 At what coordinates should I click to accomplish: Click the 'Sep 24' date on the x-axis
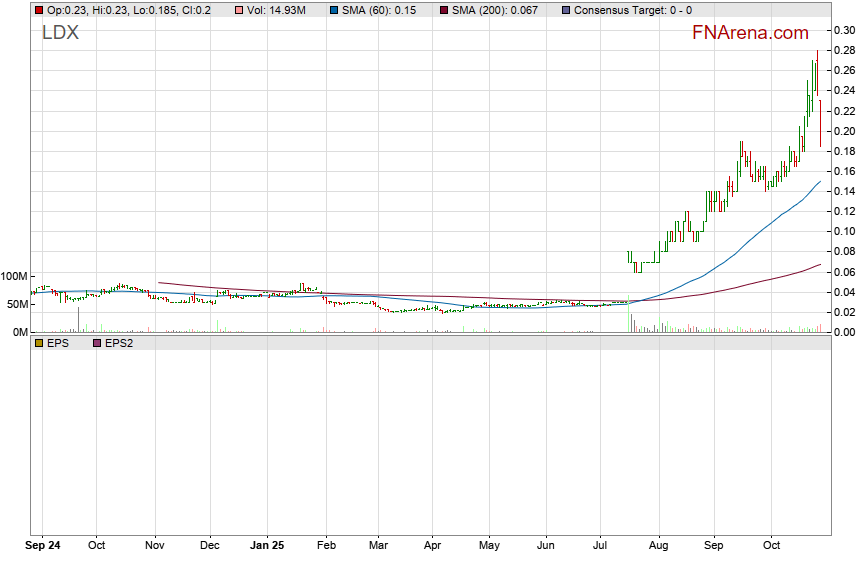41,547
